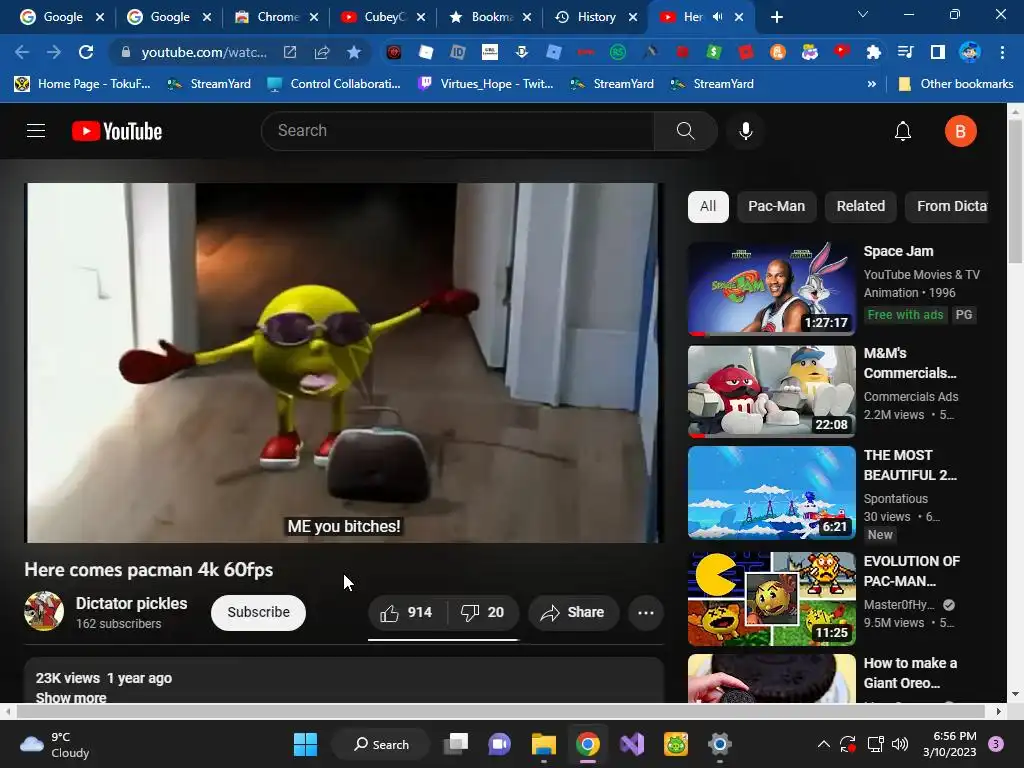Open volume control in system tray
The width and height of the screenshot is (1024, 768).
tap(900, 744)
